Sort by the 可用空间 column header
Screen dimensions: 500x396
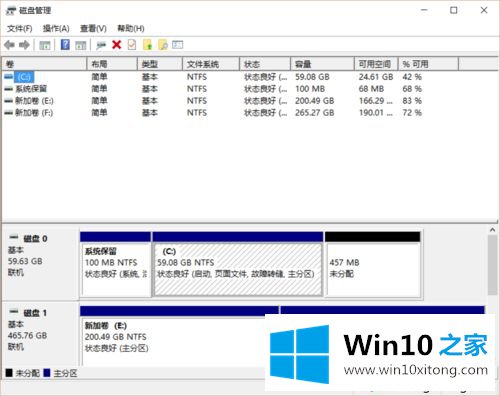pyautogui.click(x=376, y=64)
